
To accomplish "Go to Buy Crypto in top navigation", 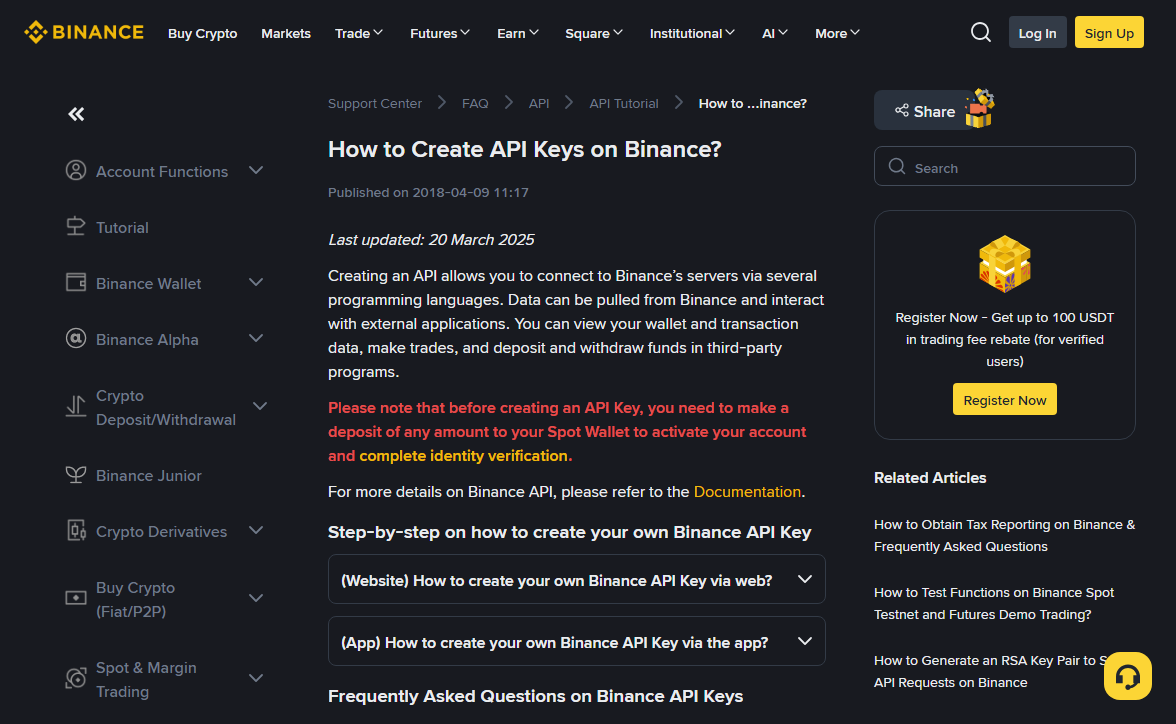I will [x=202, y=33].
